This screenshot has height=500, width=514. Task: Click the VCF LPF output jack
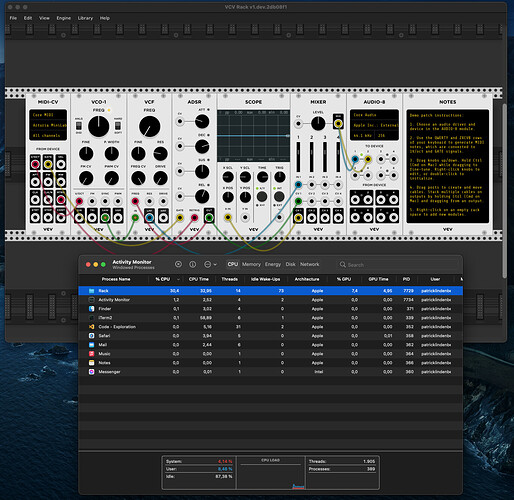click(x=149, y=218)
